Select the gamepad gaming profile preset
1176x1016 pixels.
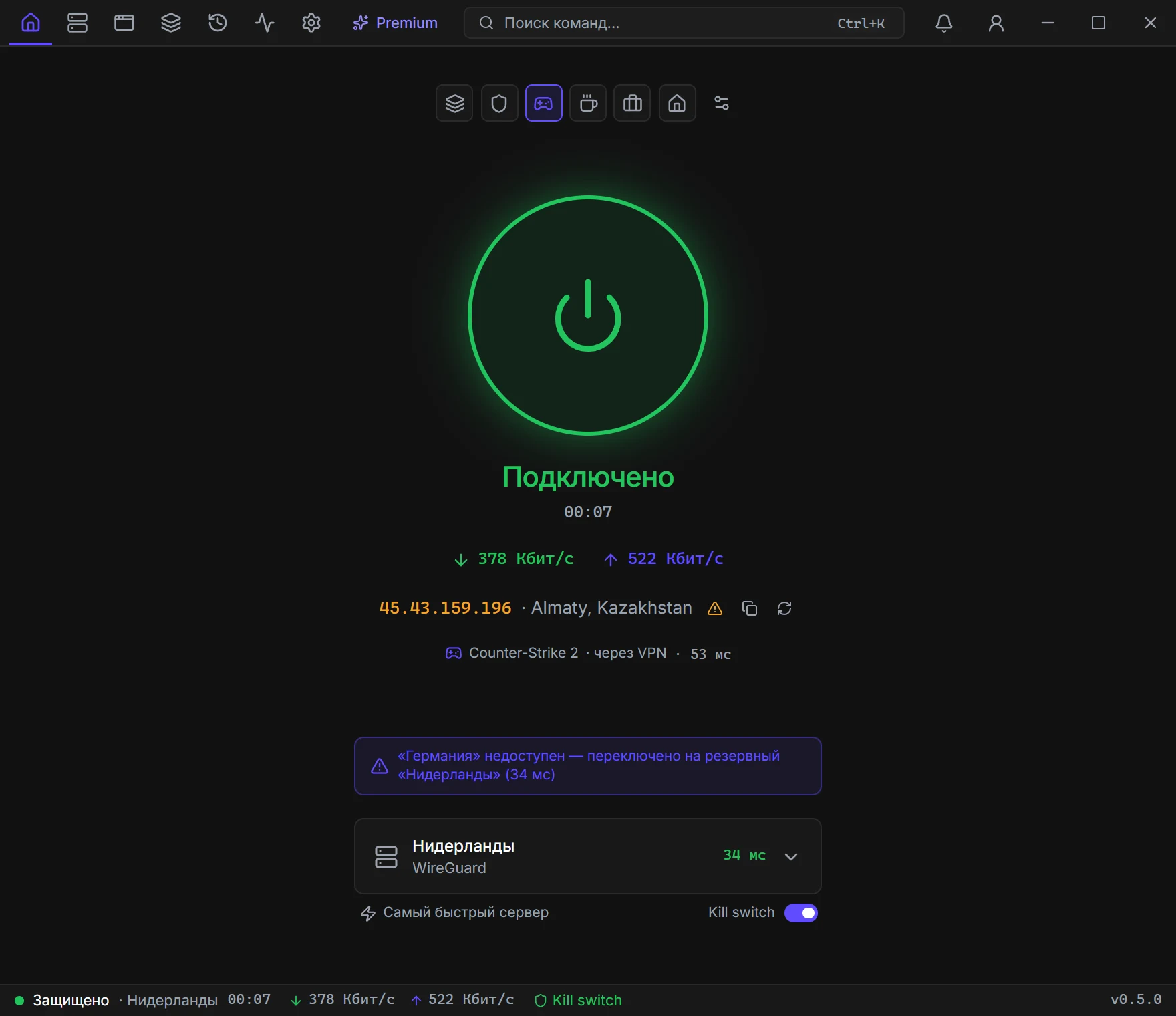pos(544,103)
